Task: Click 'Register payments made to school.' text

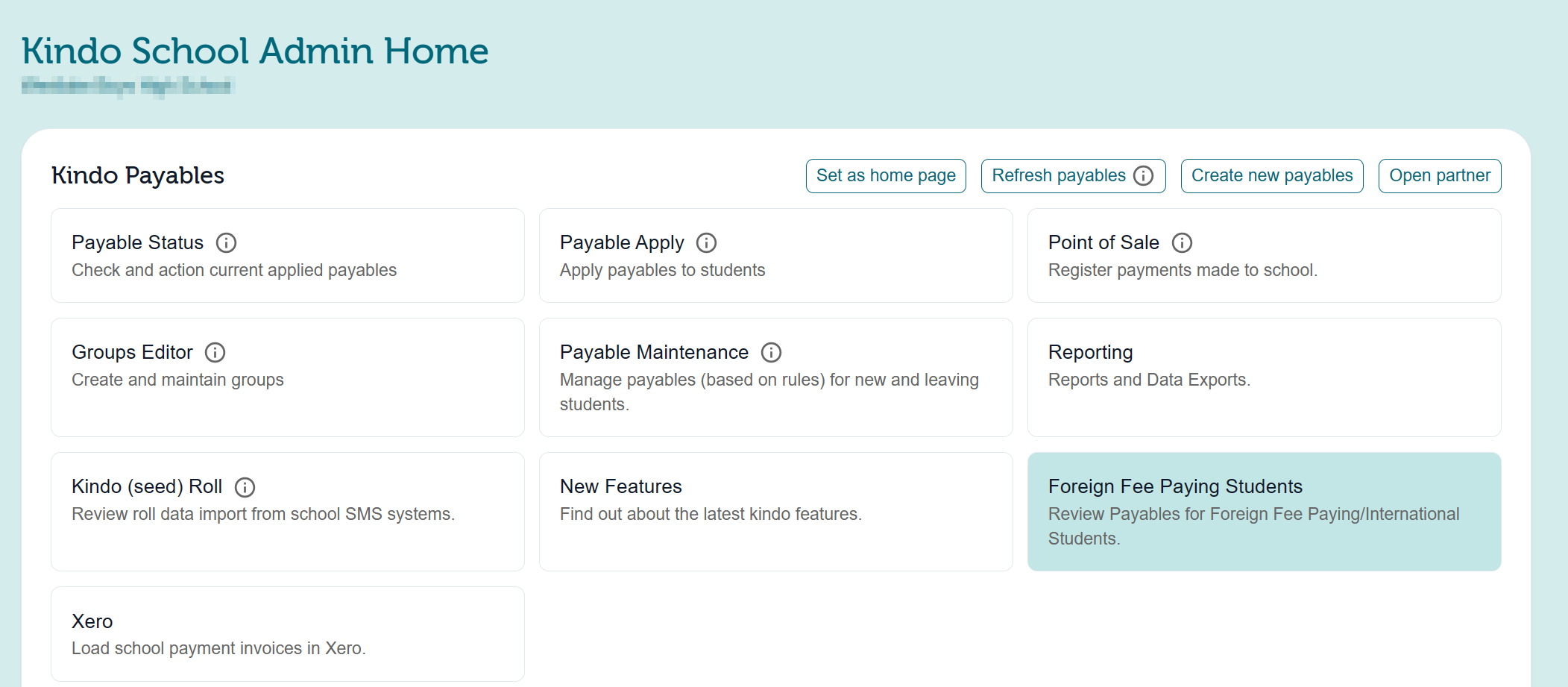Action: coord(1183,271)
